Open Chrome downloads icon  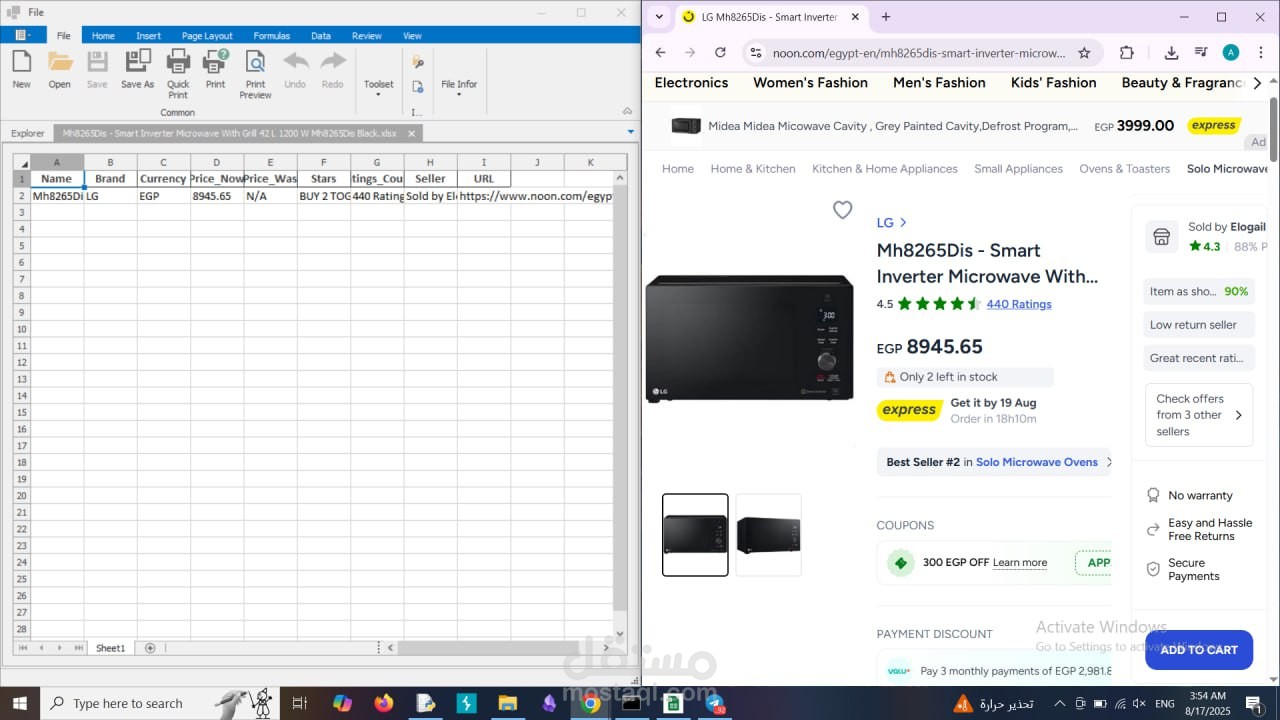1171,53
